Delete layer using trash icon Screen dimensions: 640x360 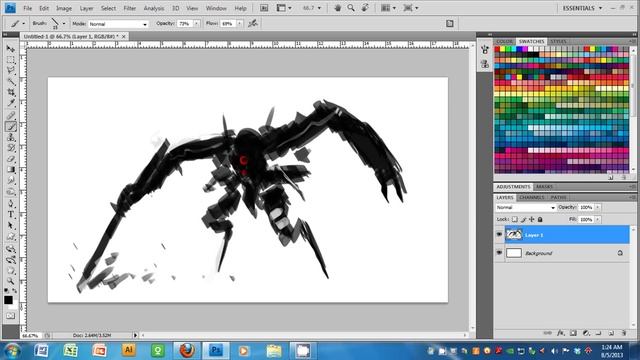624,333
